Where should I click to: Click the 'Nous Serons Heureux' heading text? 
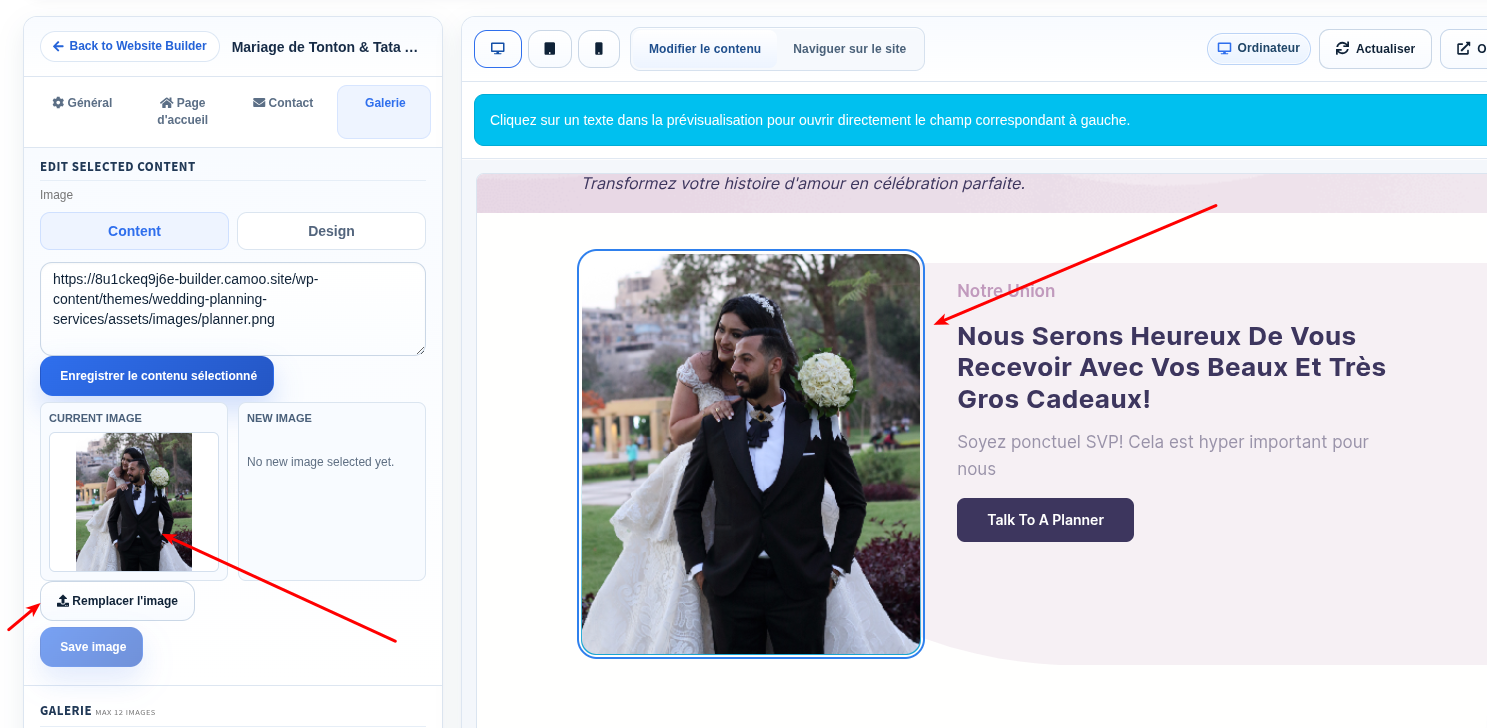click(1171, 367)
